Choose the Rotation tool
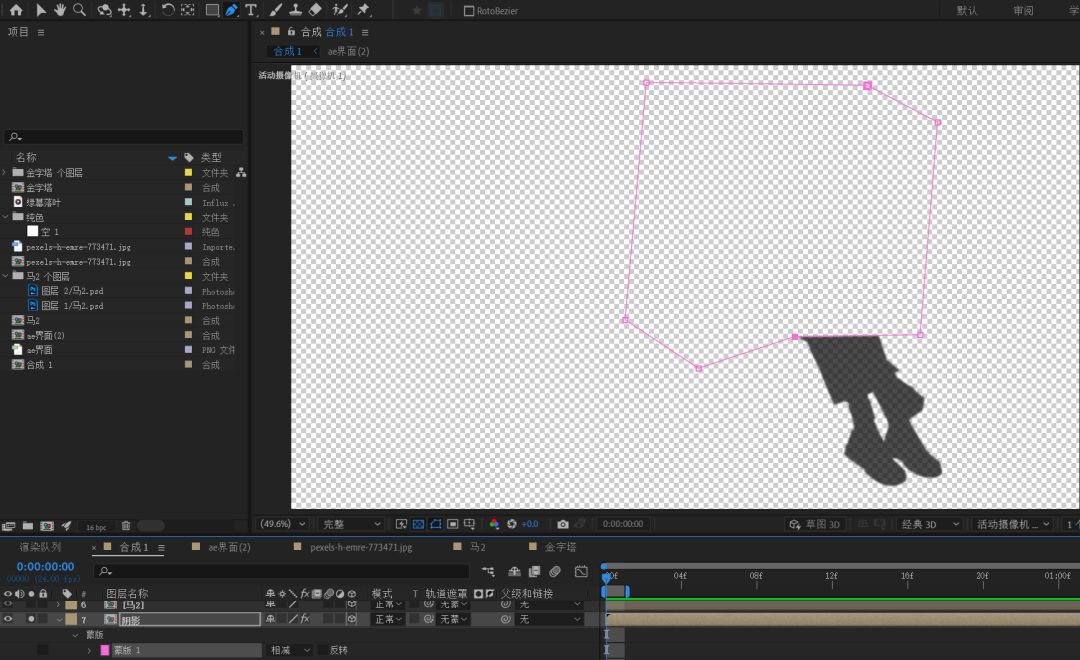Viewport: 1080px width, 660px height. point(167,10)
